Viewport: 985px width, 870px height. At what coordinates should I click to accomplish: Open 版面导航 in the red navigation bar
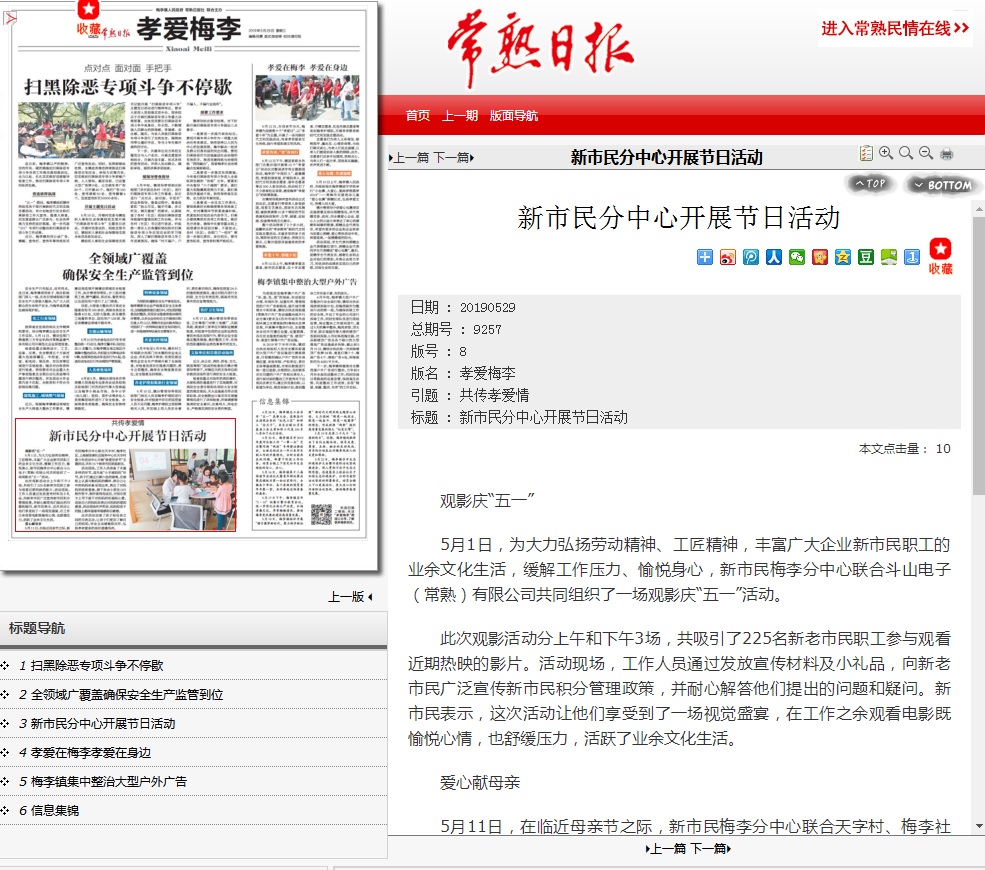514,116
